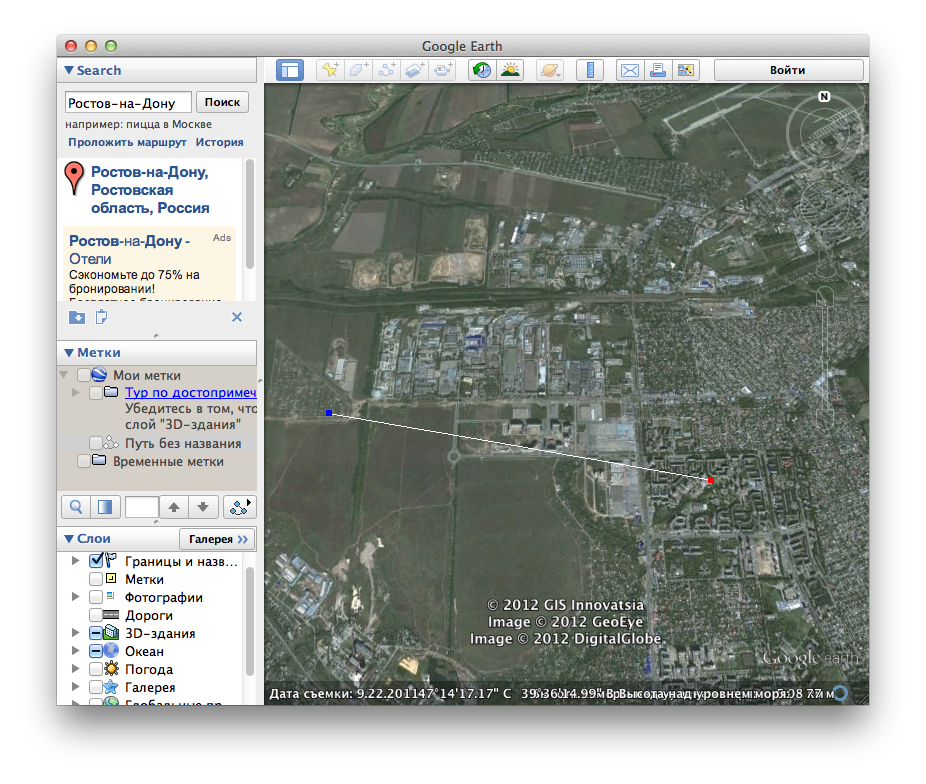Click the split-panel icon beside the magnifier
Image resolution: width=926 pixels, height=784 pixels.
[x=105, y=507]
